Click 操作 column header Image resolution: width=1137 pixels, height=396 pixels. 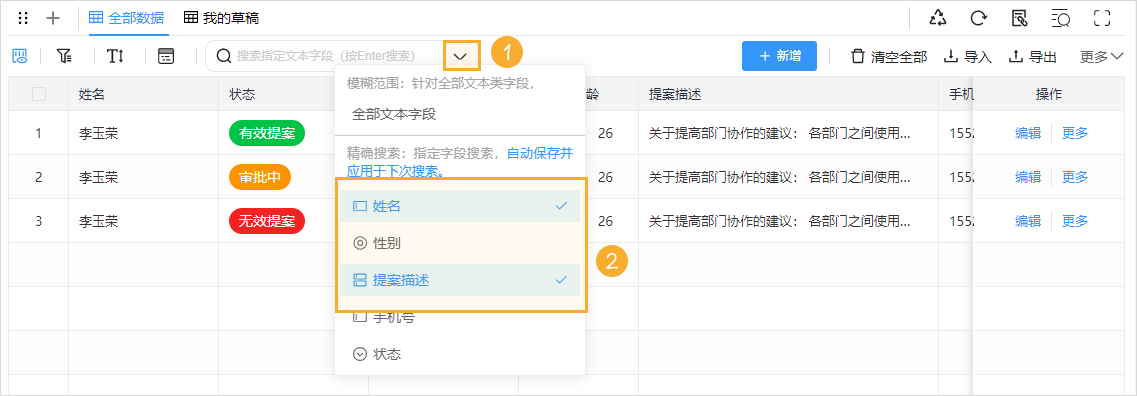click(1049, 94)
